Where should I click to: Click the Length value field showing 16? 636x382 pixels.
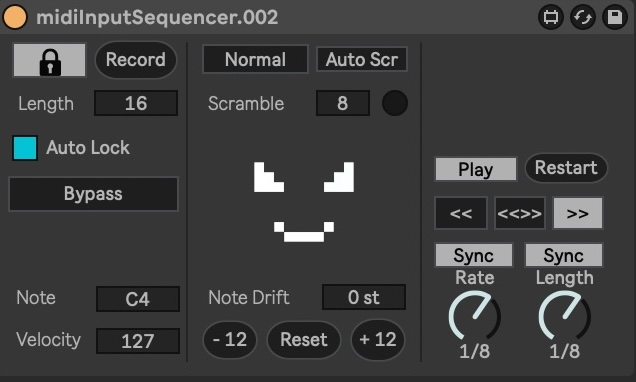click(x=136, y=103)
